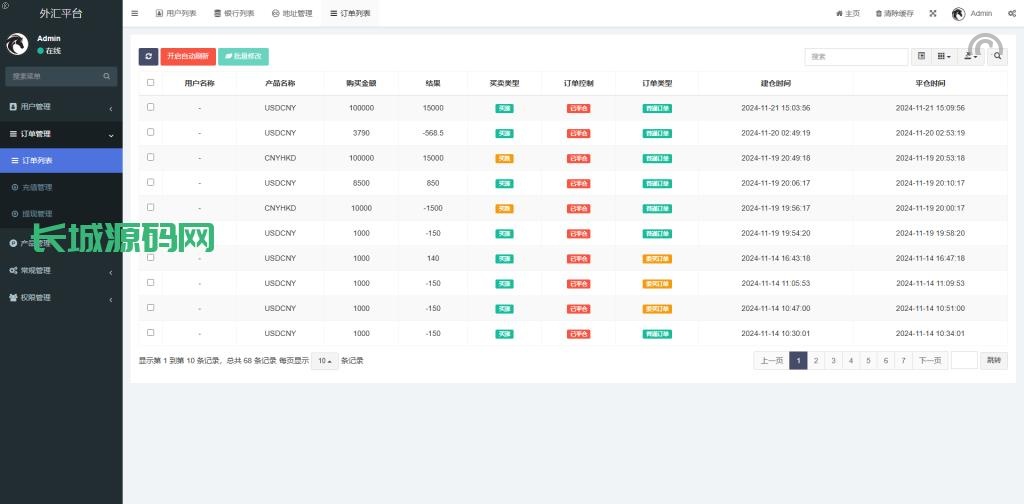The height and width of the screenshot is (504, 1024).
Task: Open the column display grid dropdown
Action: pyautogui.click(x=944, y=57)
